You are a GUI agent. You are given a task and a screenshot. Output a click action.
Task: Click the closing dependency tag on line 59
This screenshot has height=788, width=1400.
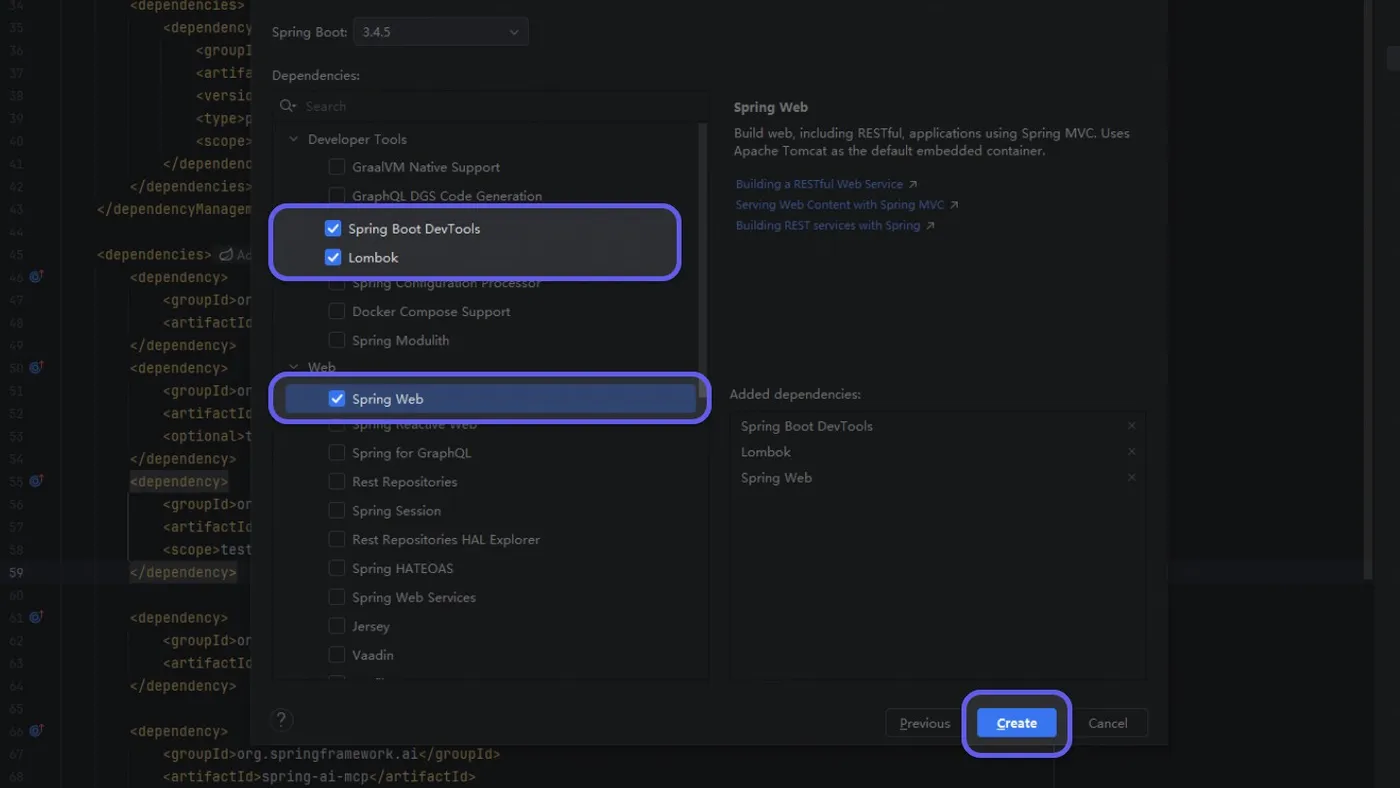183,573
